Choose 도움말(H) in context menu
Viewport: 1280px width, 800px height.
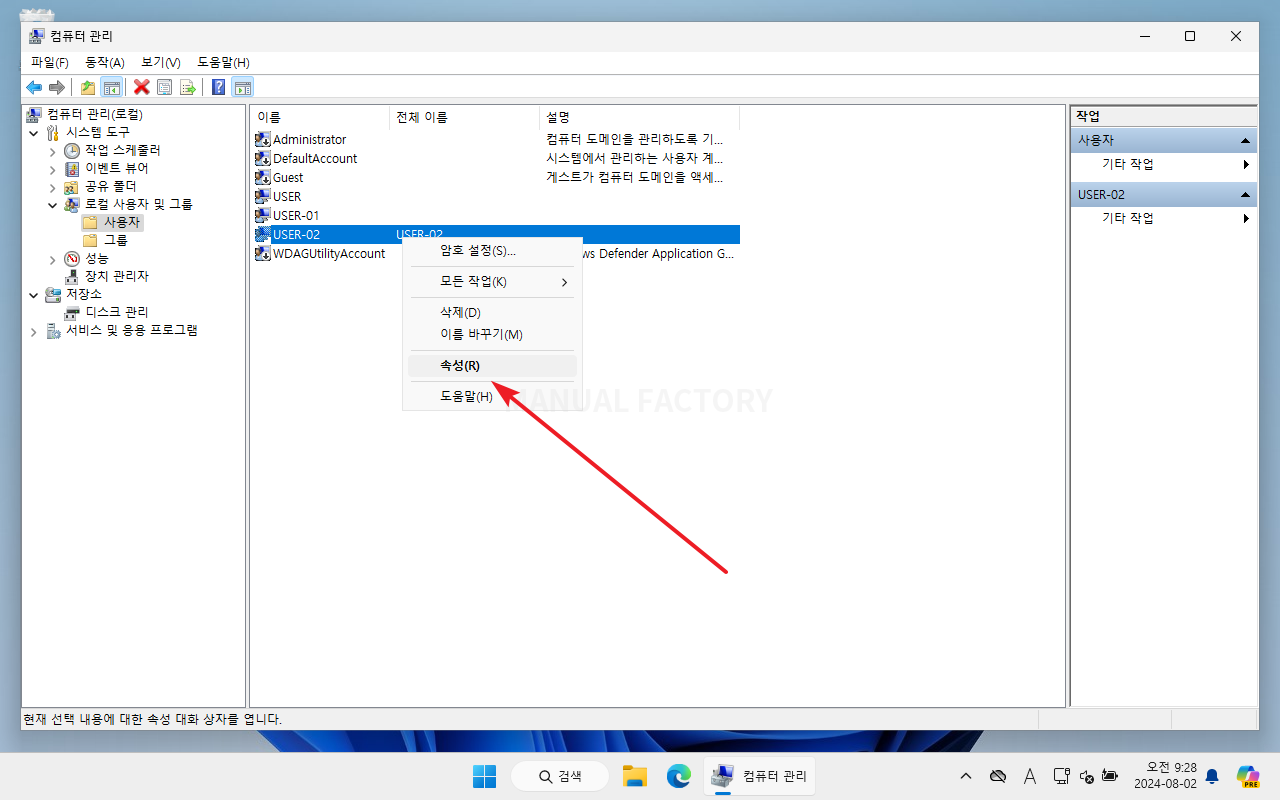click(x=492, y=396)
